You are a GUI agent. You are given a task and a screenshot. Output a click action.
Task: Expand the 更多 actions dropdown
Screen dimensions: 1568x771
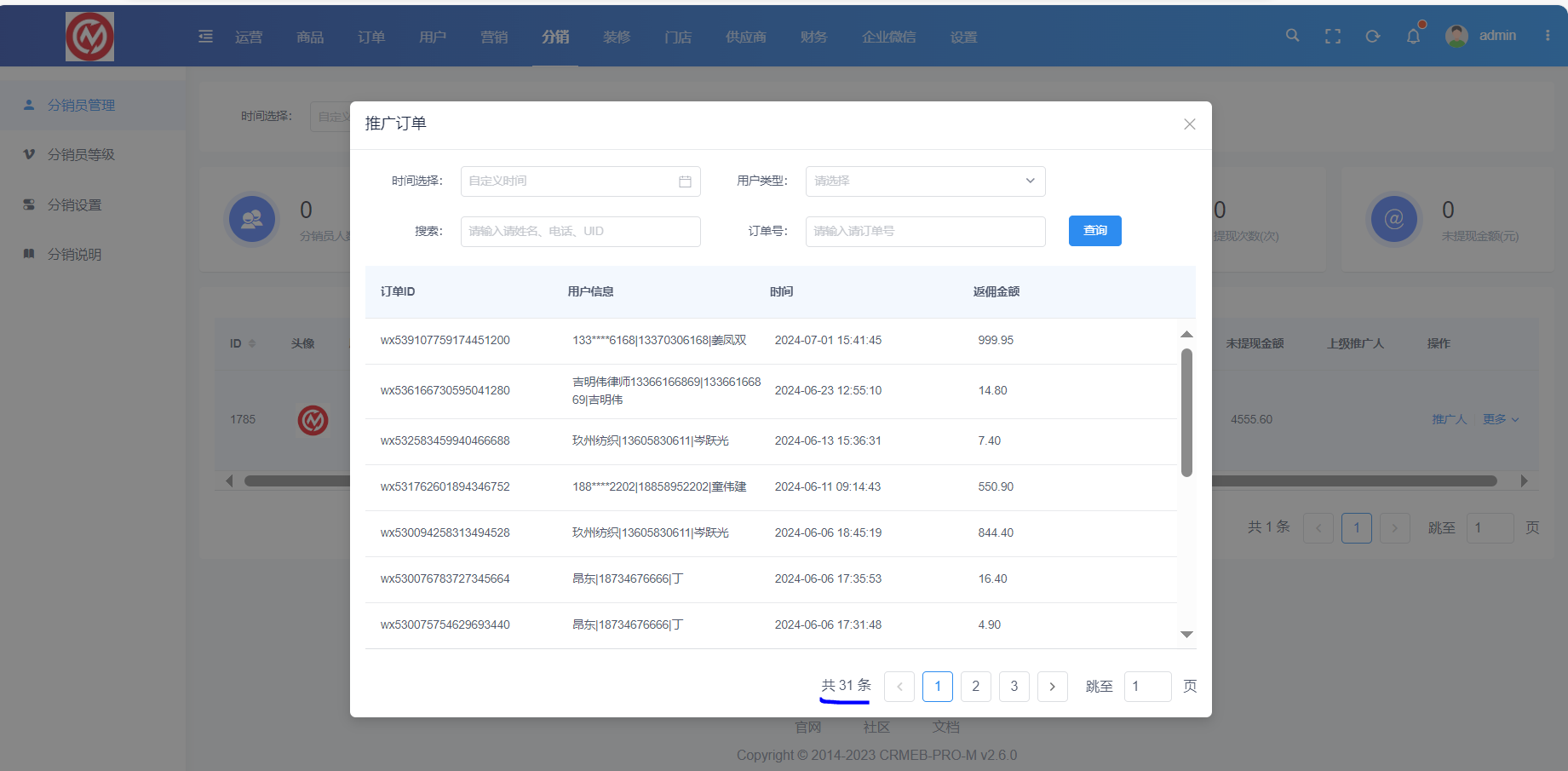coord(1501,419)
